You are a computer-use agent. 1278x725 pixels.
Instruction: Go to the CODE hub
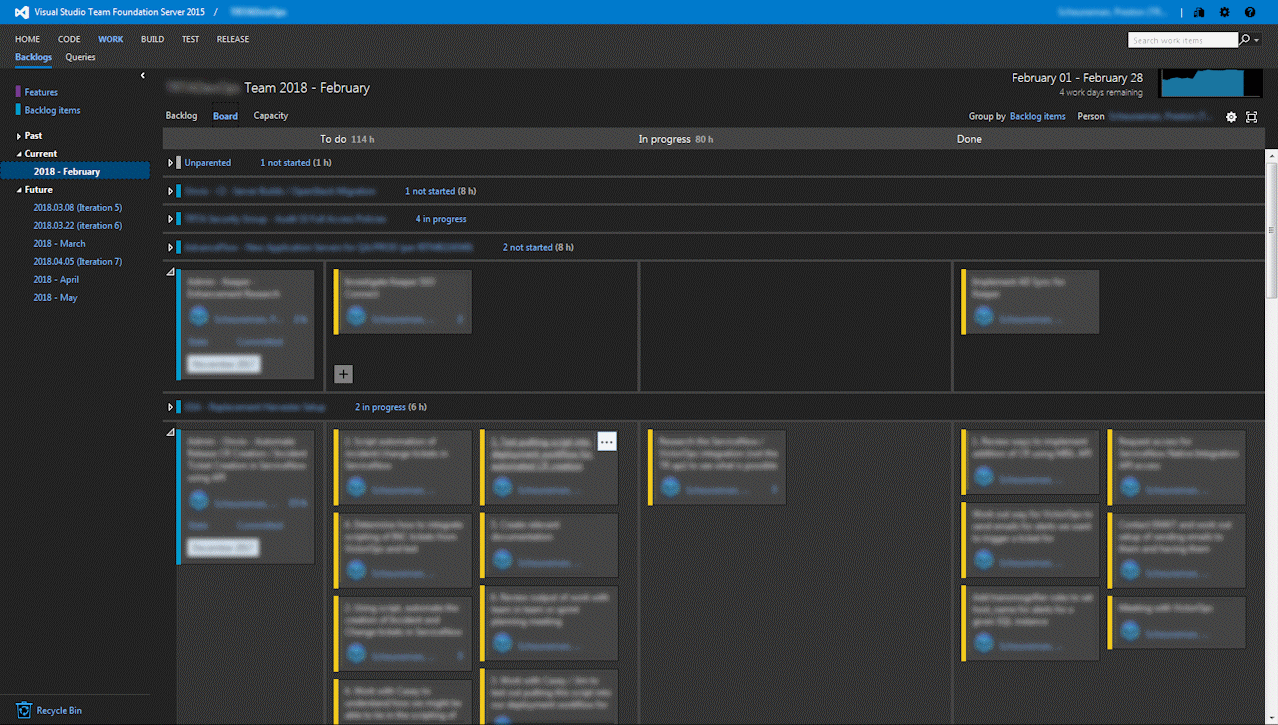click(69, 39)
